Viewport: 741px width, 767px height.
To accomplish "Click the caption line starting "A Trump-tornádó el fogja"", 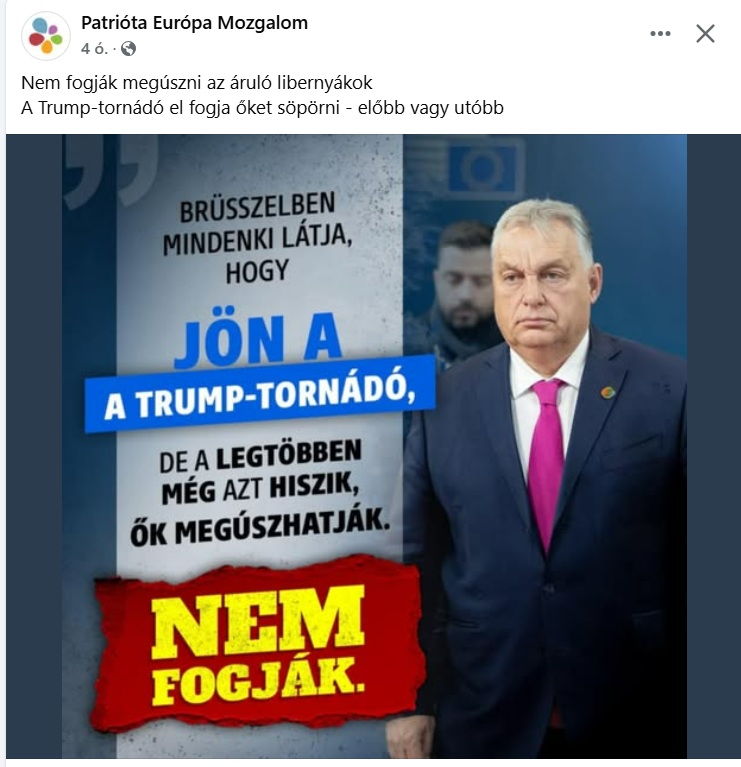I will pyautogui.click(x=262, y=108).
